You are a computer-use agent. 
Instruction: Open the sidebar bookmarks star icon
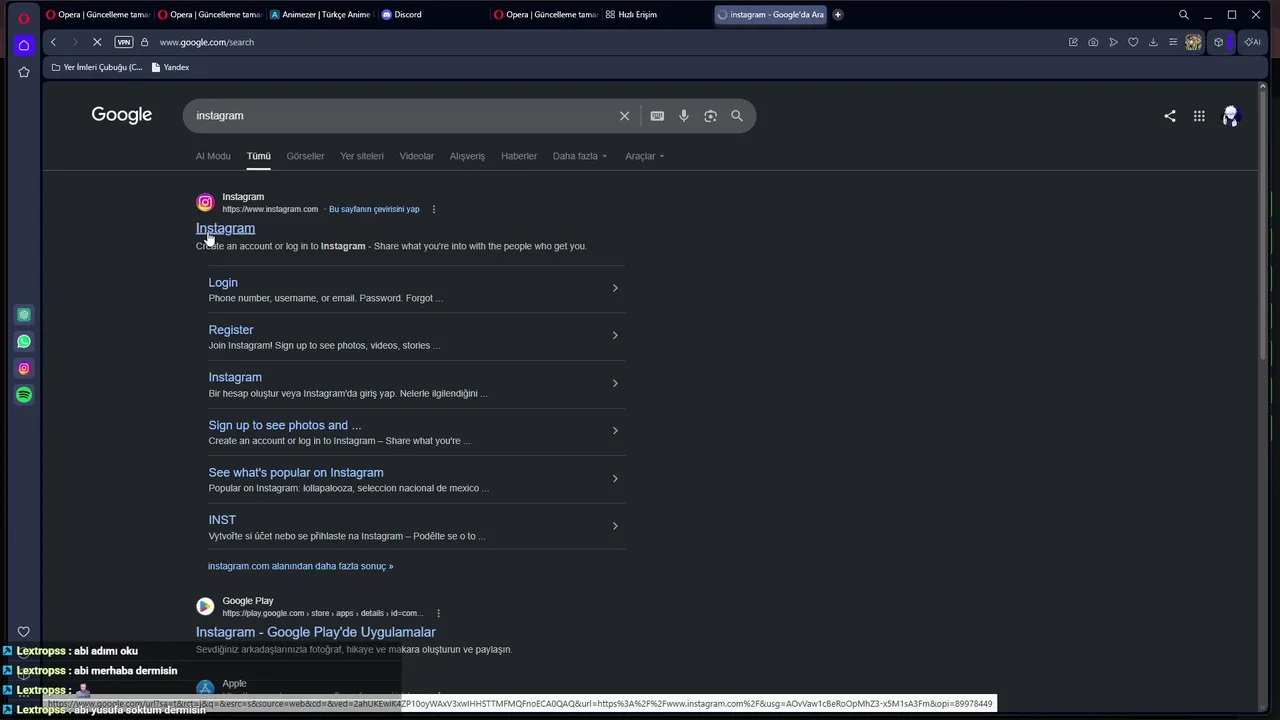24,72
